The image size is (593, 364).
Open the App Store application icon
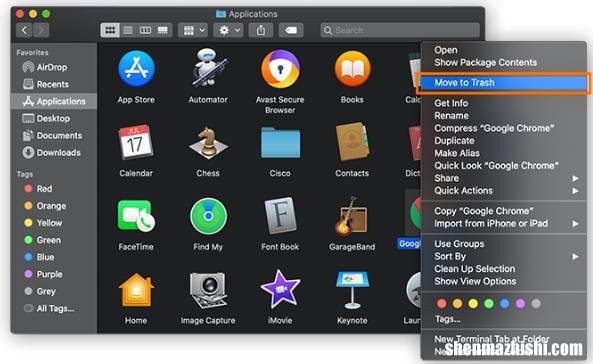click(x=136, y=69)
